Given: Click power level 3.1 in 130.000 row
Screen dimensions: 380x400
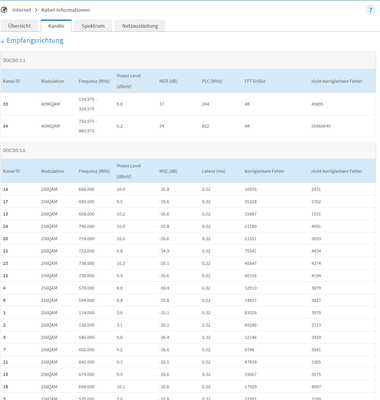Looking at the screenshot, I should [x=120, y=325].
